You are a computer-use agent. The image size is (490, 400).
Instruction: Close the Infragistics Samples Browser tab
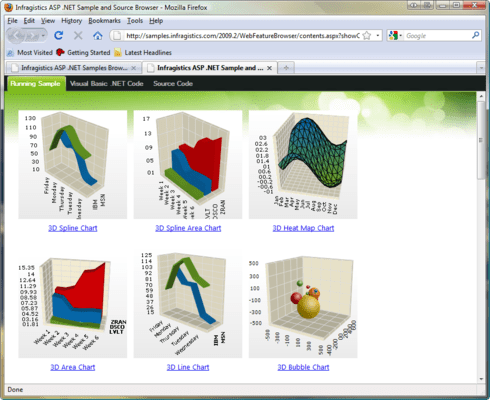click(x=134, y=68)
